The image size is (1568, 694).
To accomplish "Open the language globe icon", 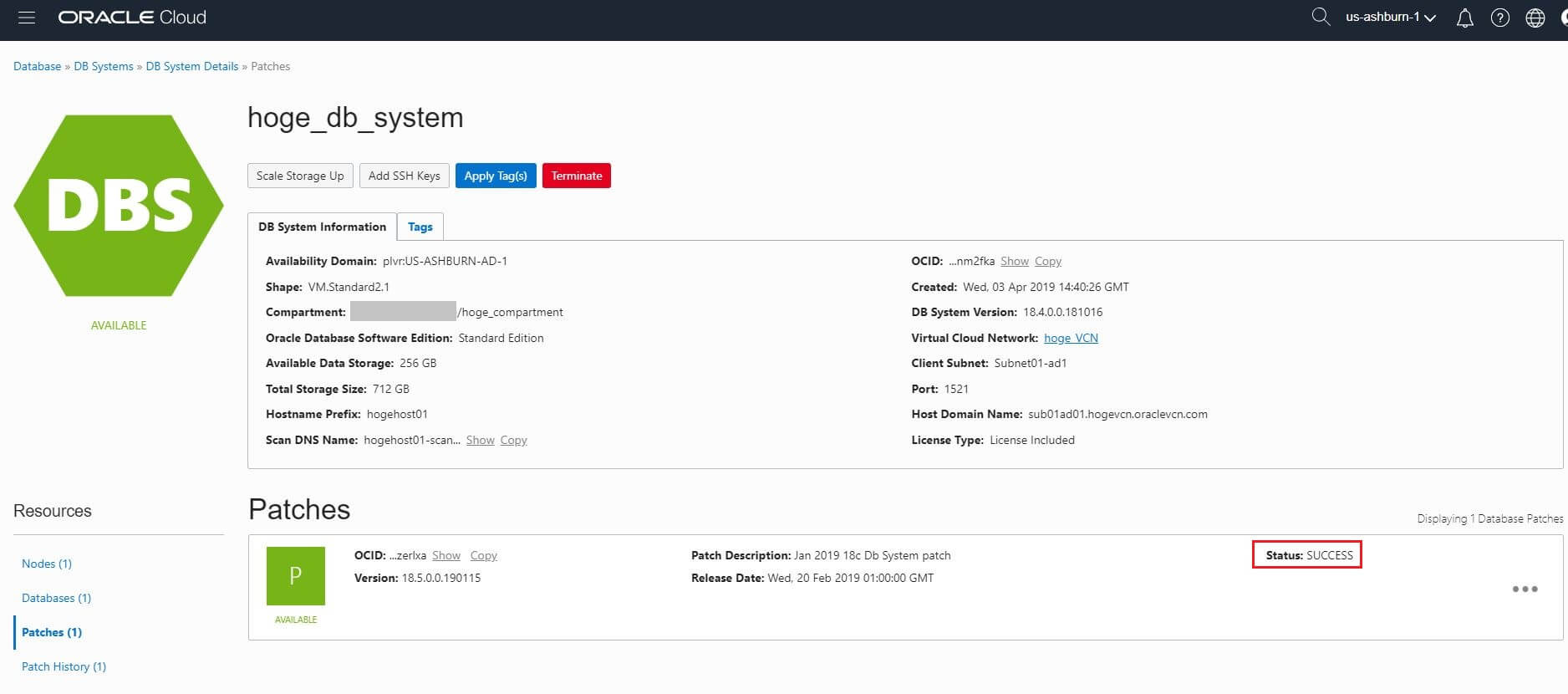I will click(x=1535, y=18).
